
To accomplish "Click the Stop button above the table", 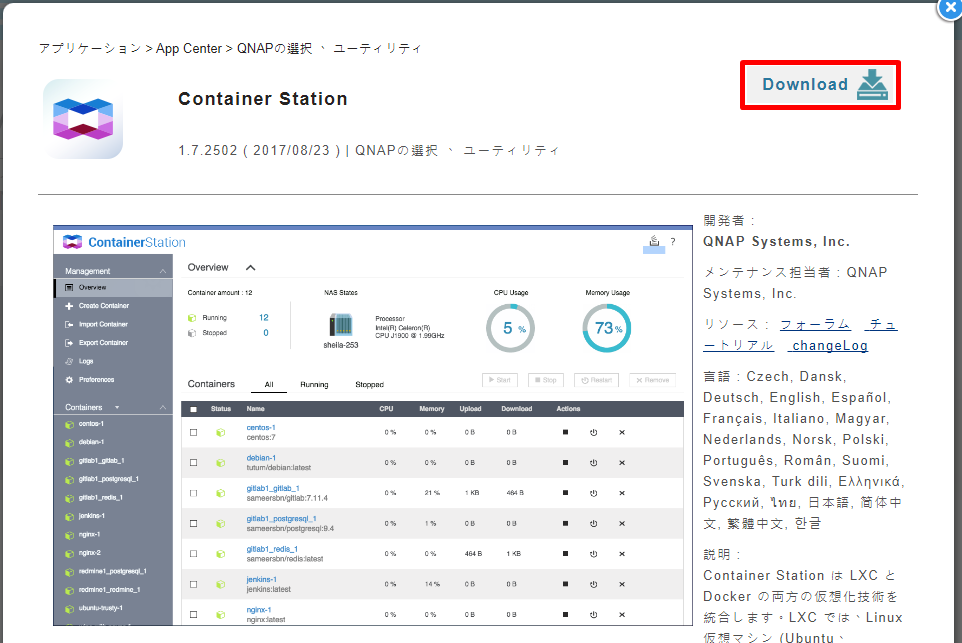I will coord(545,380).
